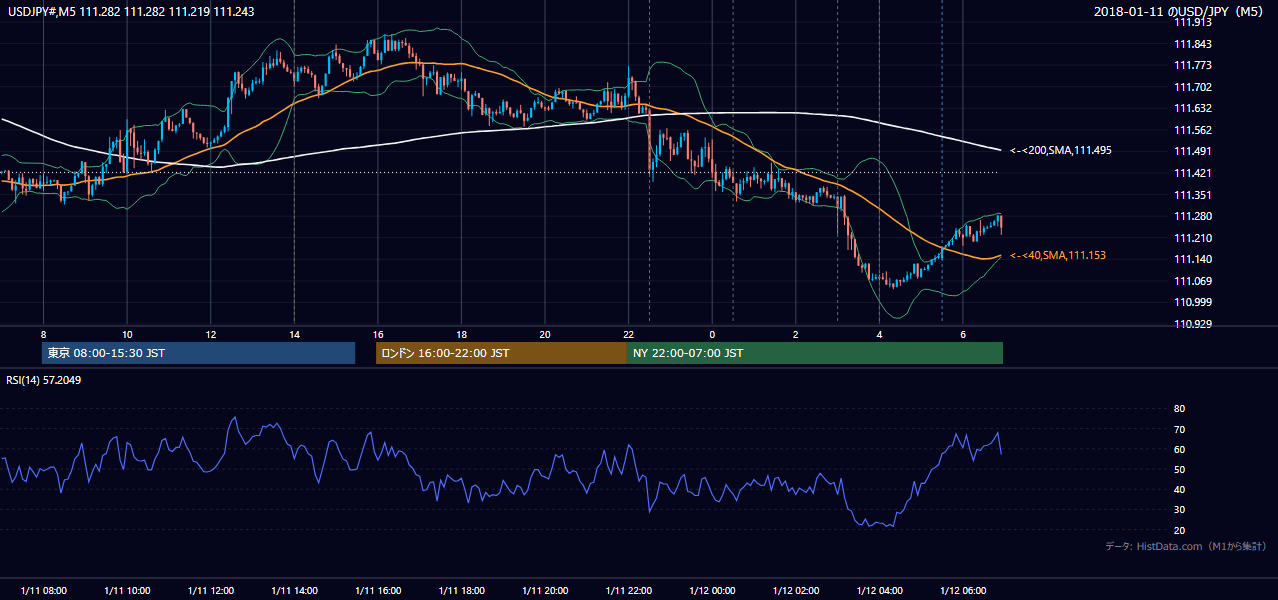
Task: Click price axis value 111.773
Action: pyautogui.click(x=1193, y=66)
